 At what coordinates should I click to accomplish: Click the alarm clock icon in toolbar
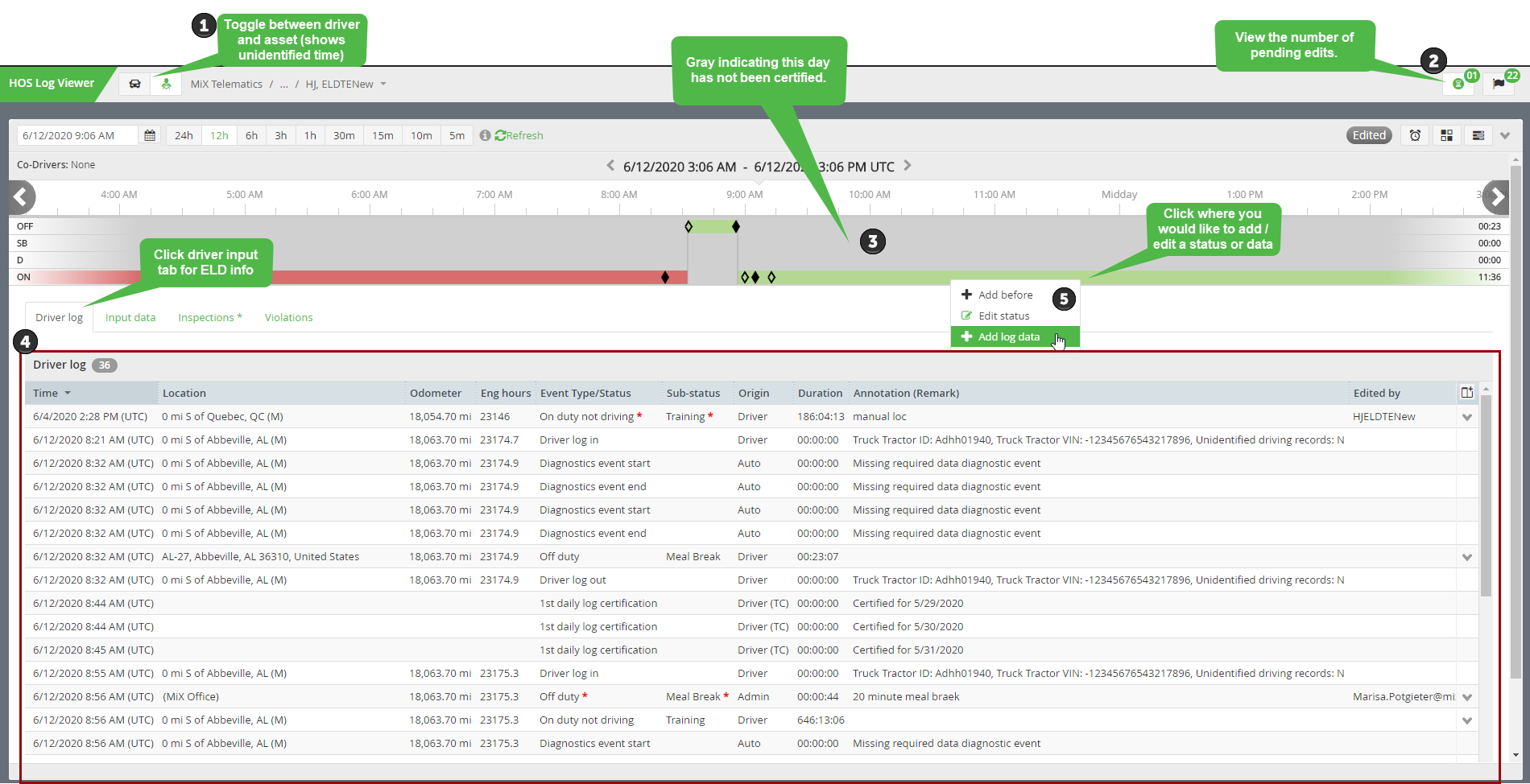point(1415,135)
